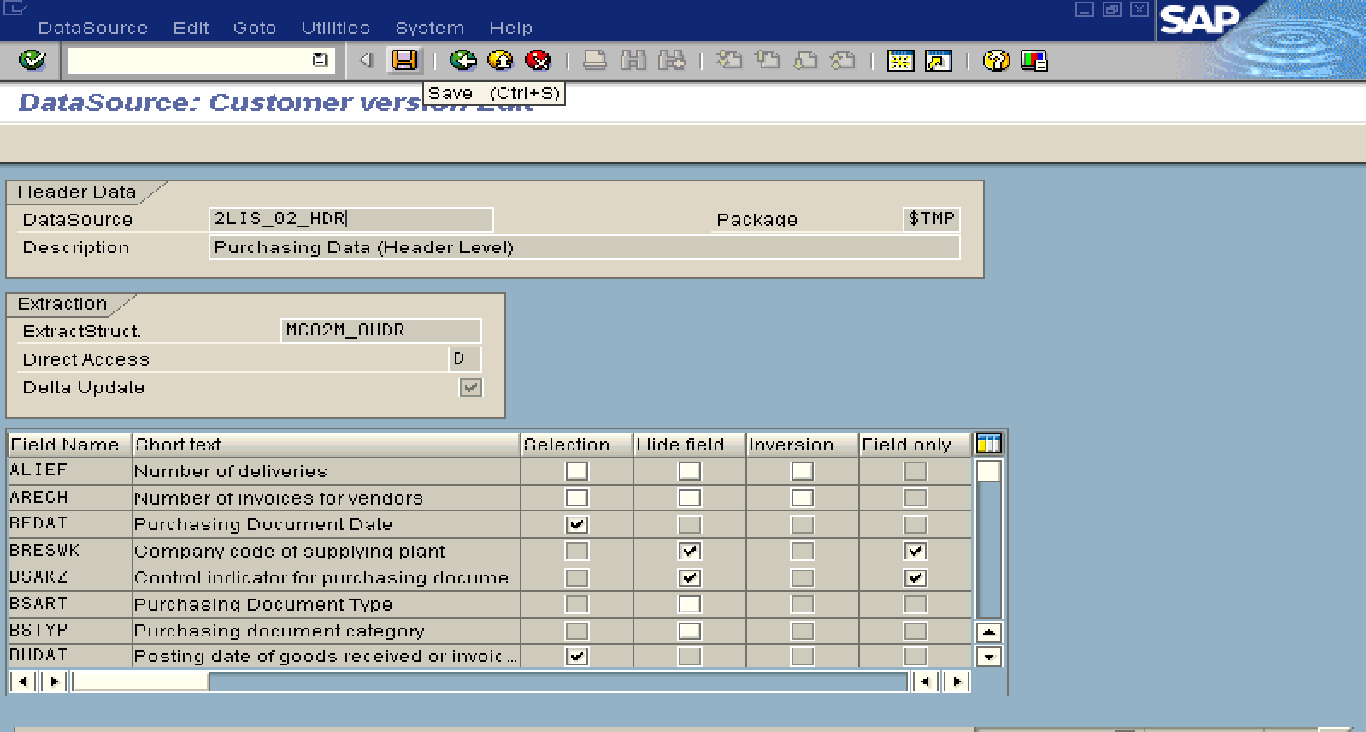
Task: Select the BSART field name cell
Action: click(x=69, y=604)
